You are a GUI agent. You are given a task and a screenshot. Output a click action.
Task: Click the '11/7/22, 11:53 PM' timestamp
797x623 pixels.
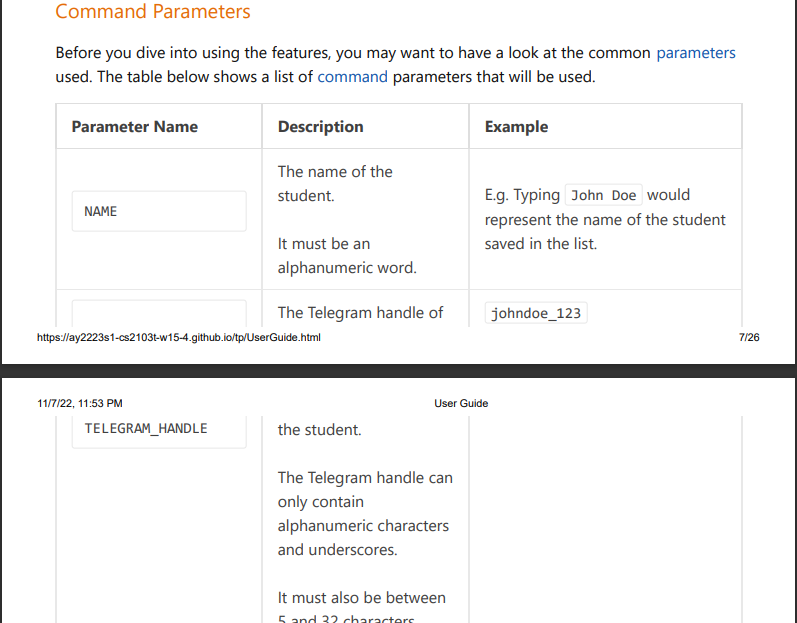click(x=80, y=403)
